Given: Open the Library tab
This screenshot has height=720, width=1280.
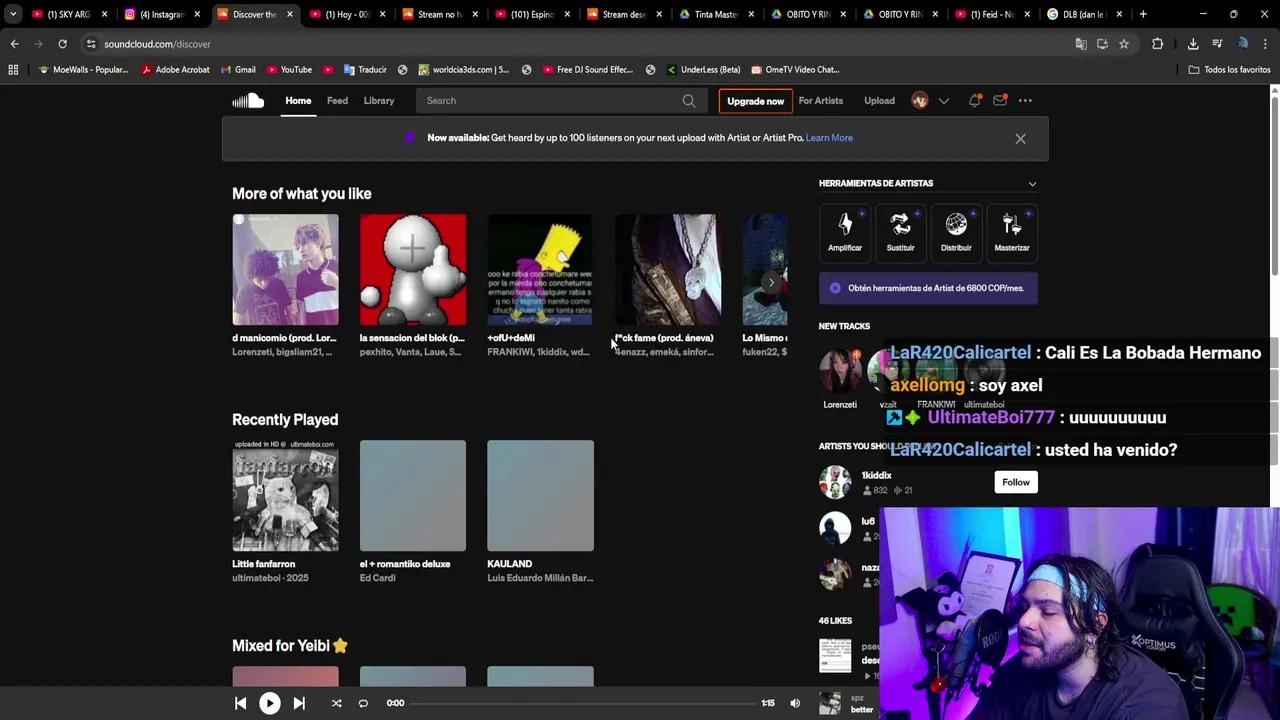Looking at the screenshot, I should tap(379, 100).
